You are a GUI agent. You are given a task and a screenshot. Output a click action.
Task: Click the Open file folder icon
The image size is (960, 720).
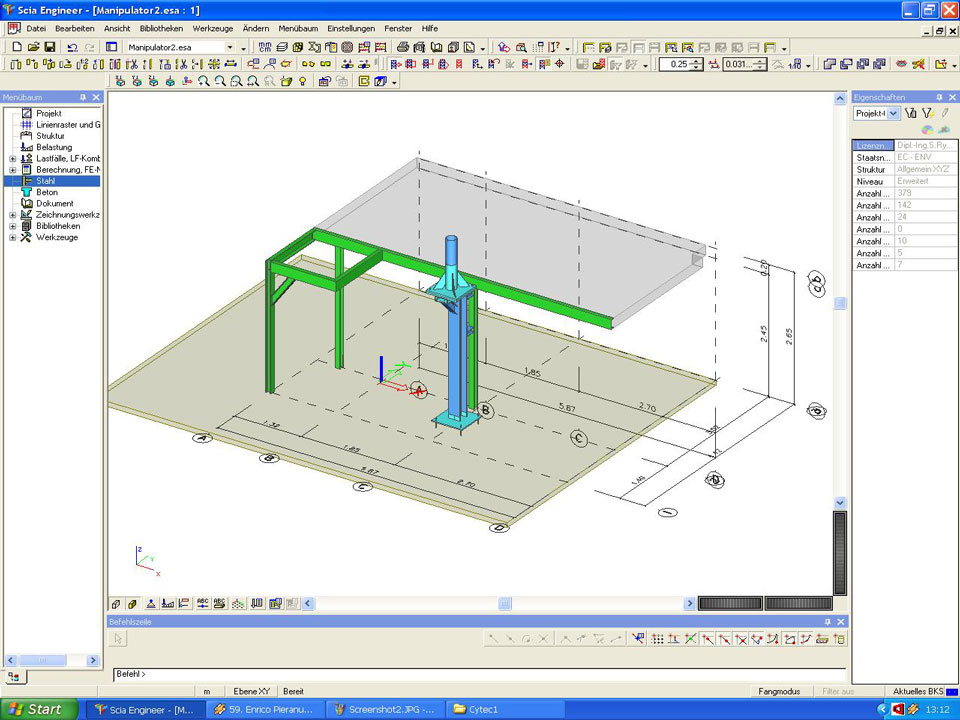click(x=33, y=47)
